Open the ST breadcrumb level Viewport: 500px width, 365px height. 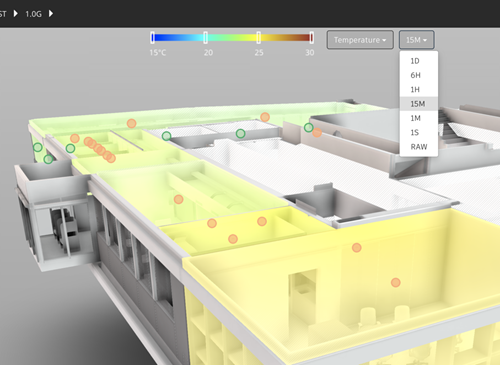tap(3, 14)
